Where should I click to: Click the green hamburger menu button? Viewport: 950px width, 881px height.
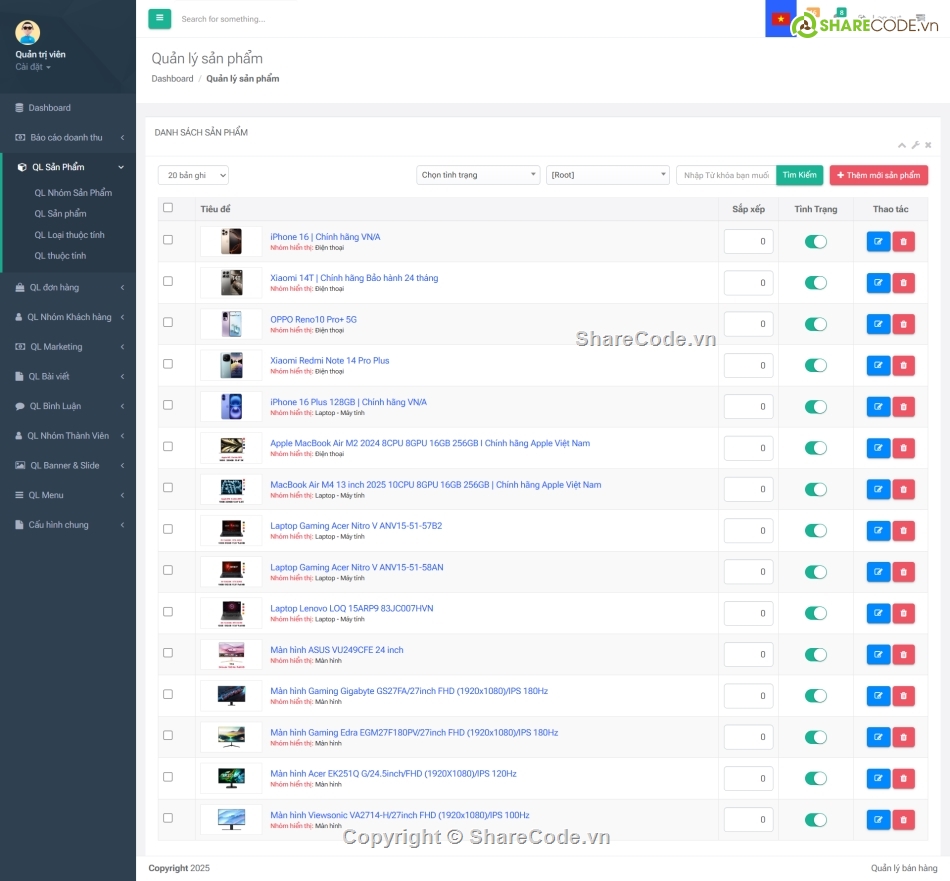click(x=159, y=18)
